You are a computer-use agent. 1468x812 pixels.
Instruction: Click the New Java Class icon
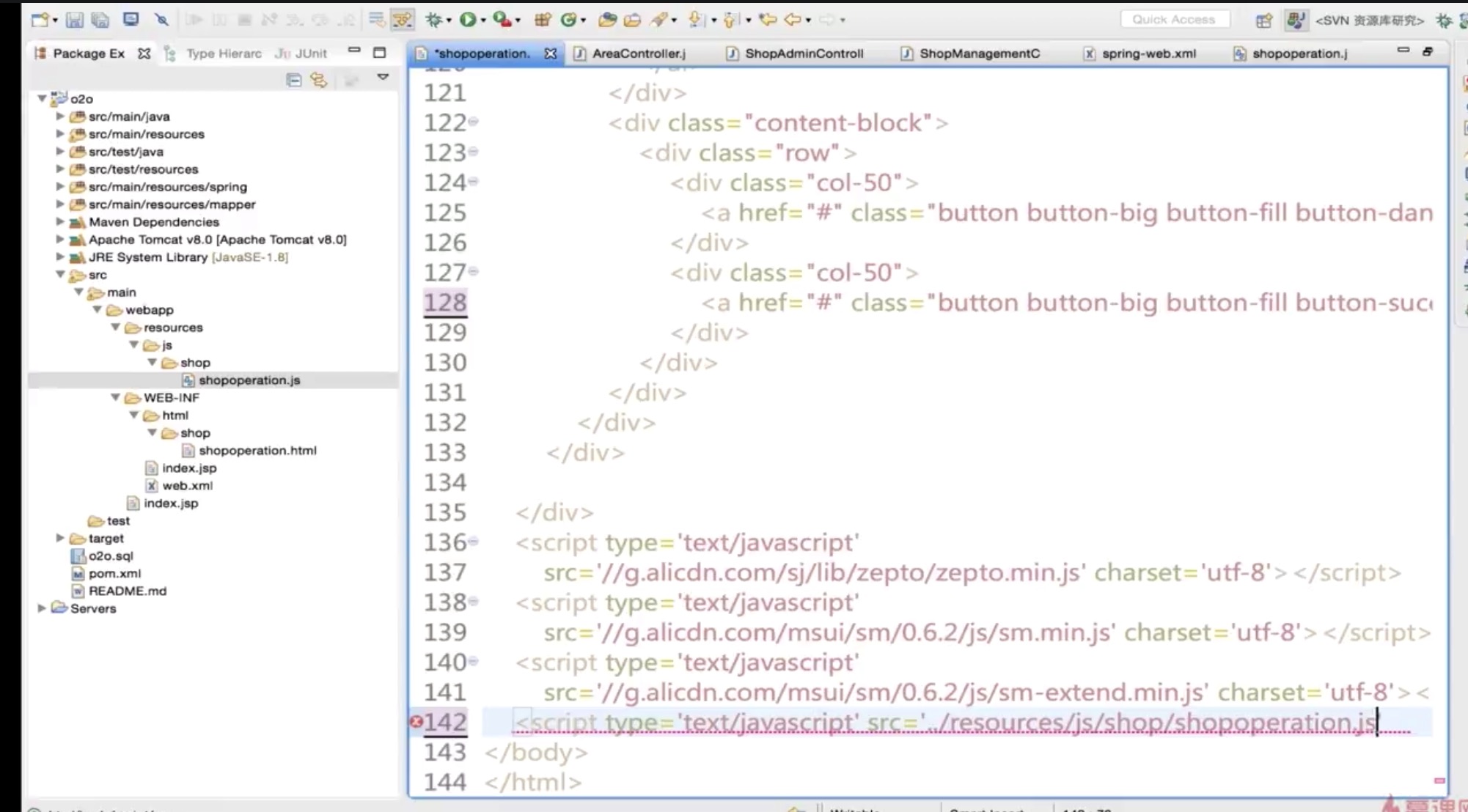[x=568, y=20]
